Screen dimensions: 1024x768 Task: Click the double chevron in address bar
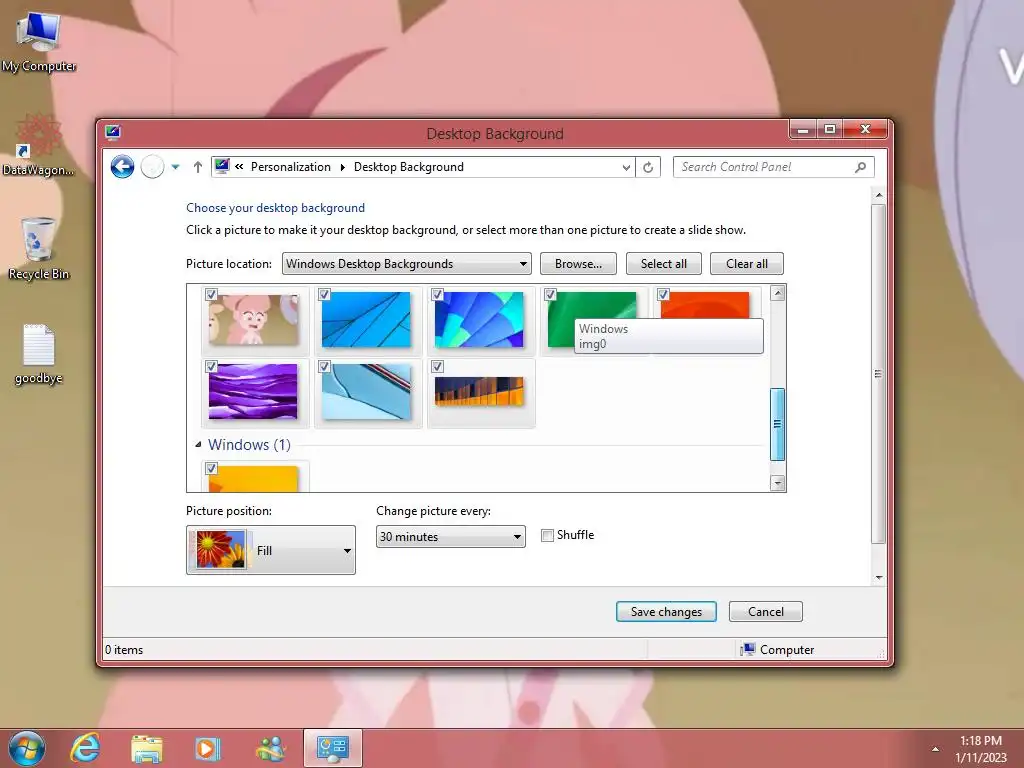pyautogui.click(x=239, y=167)
